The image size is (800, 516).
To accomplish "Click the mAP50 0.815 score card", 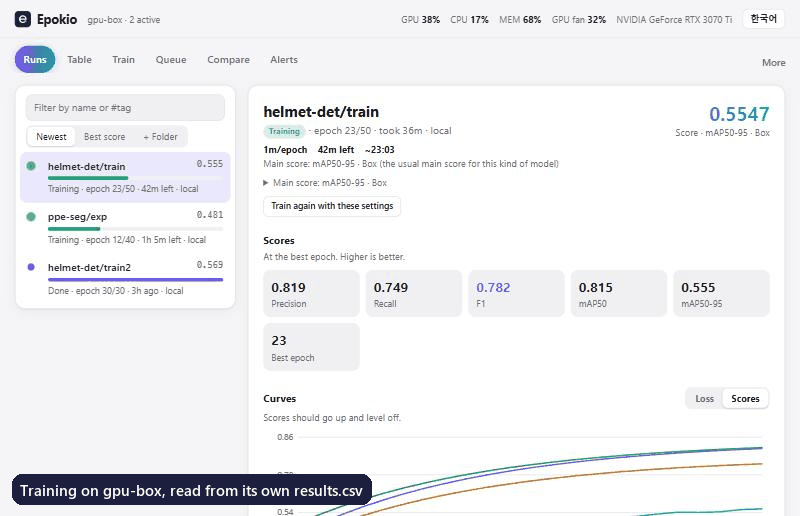I will coord(619,293).
